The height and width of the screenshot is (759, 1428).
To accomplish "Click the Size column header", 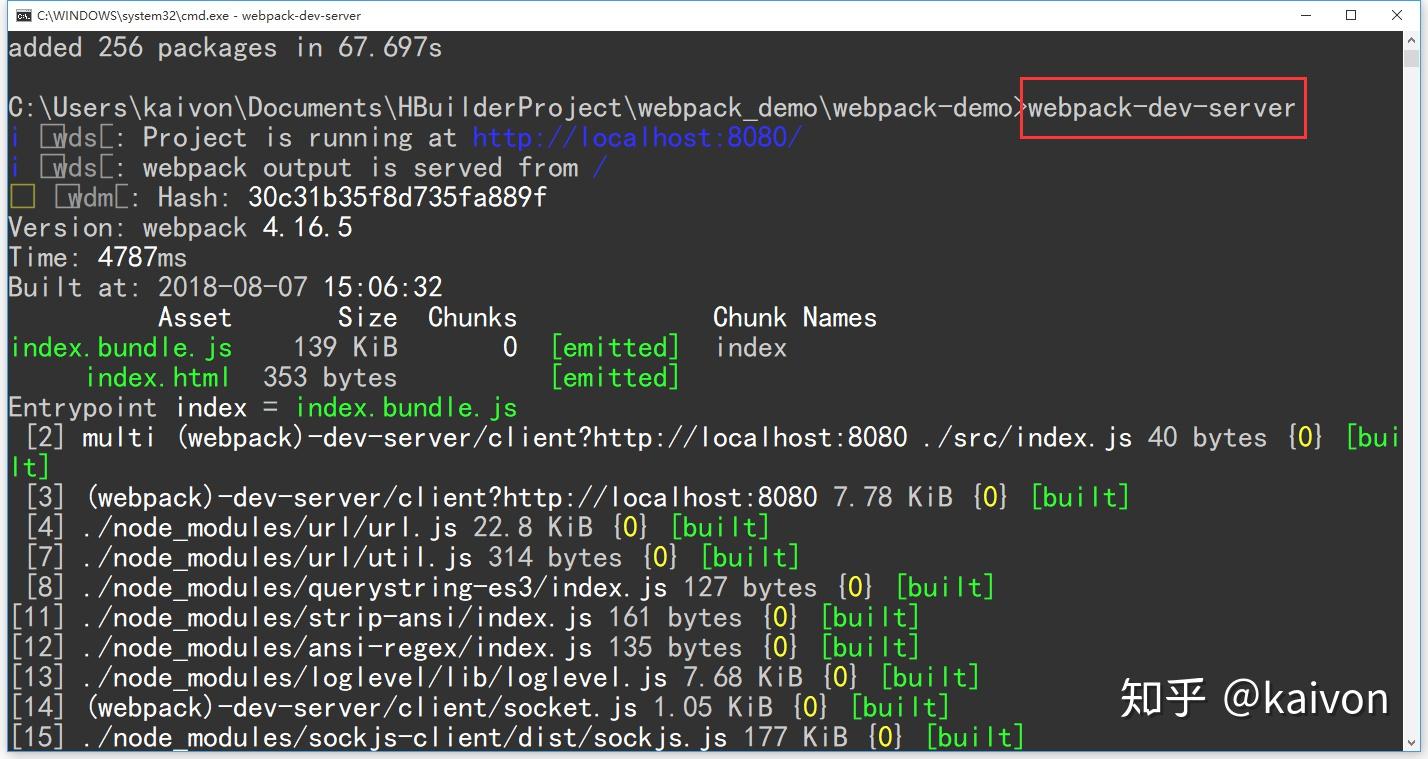I will (x=367, y=317).
